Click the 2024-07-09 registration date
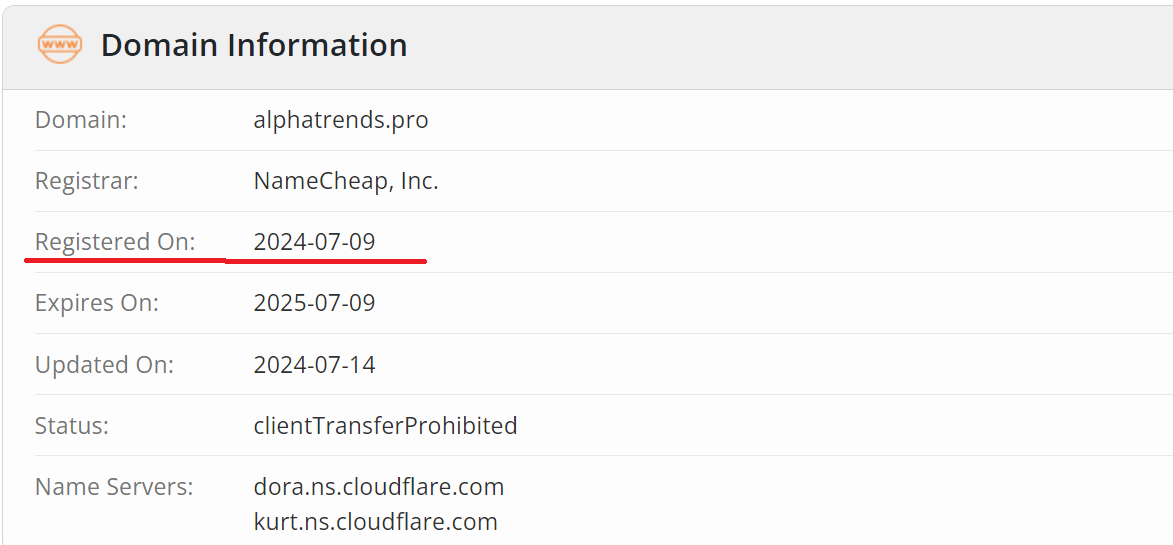Viewport: 1173px width, 545px height. pyautogui.click(x=314, y=242)
